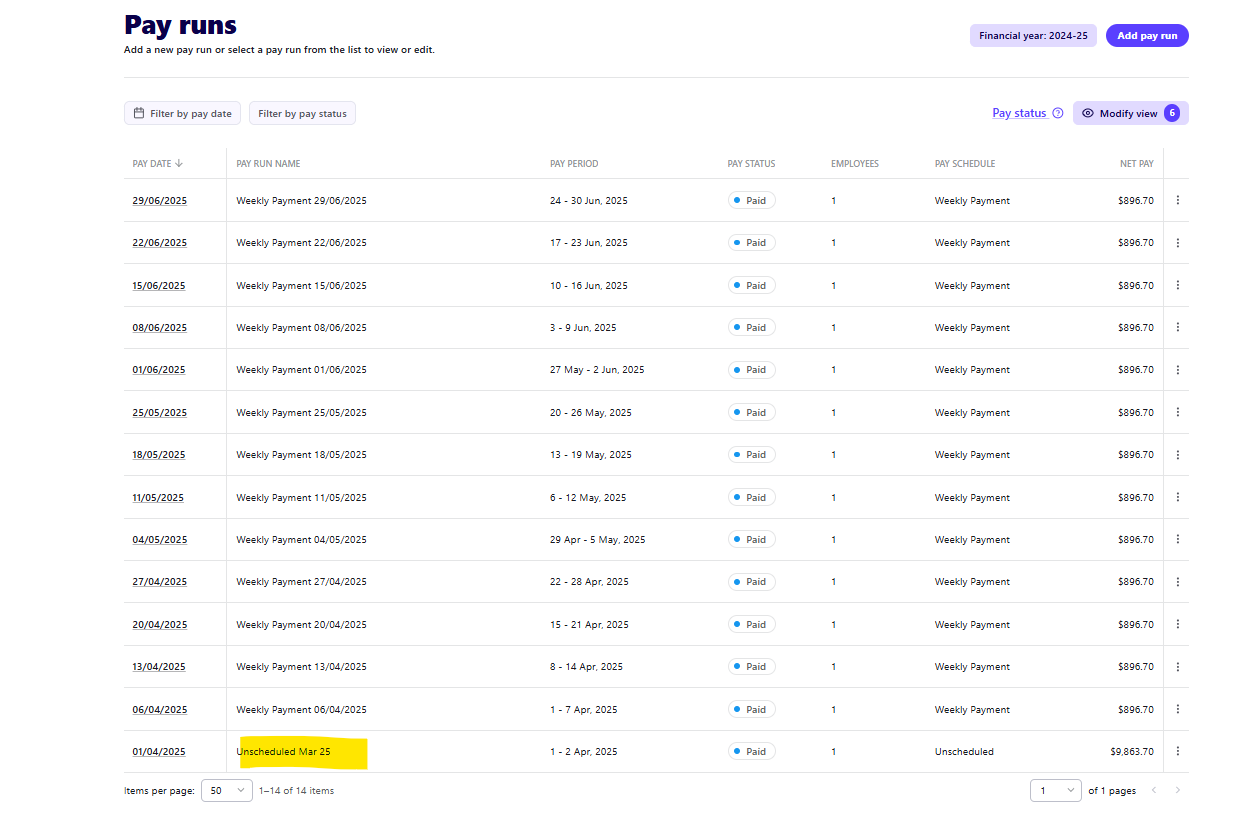Image resolution: width=1260 pixels, height=818 pixels.
Task: Open row menu for Weekly Payment 27/04/2025
Action: [x=1177, y=581]
